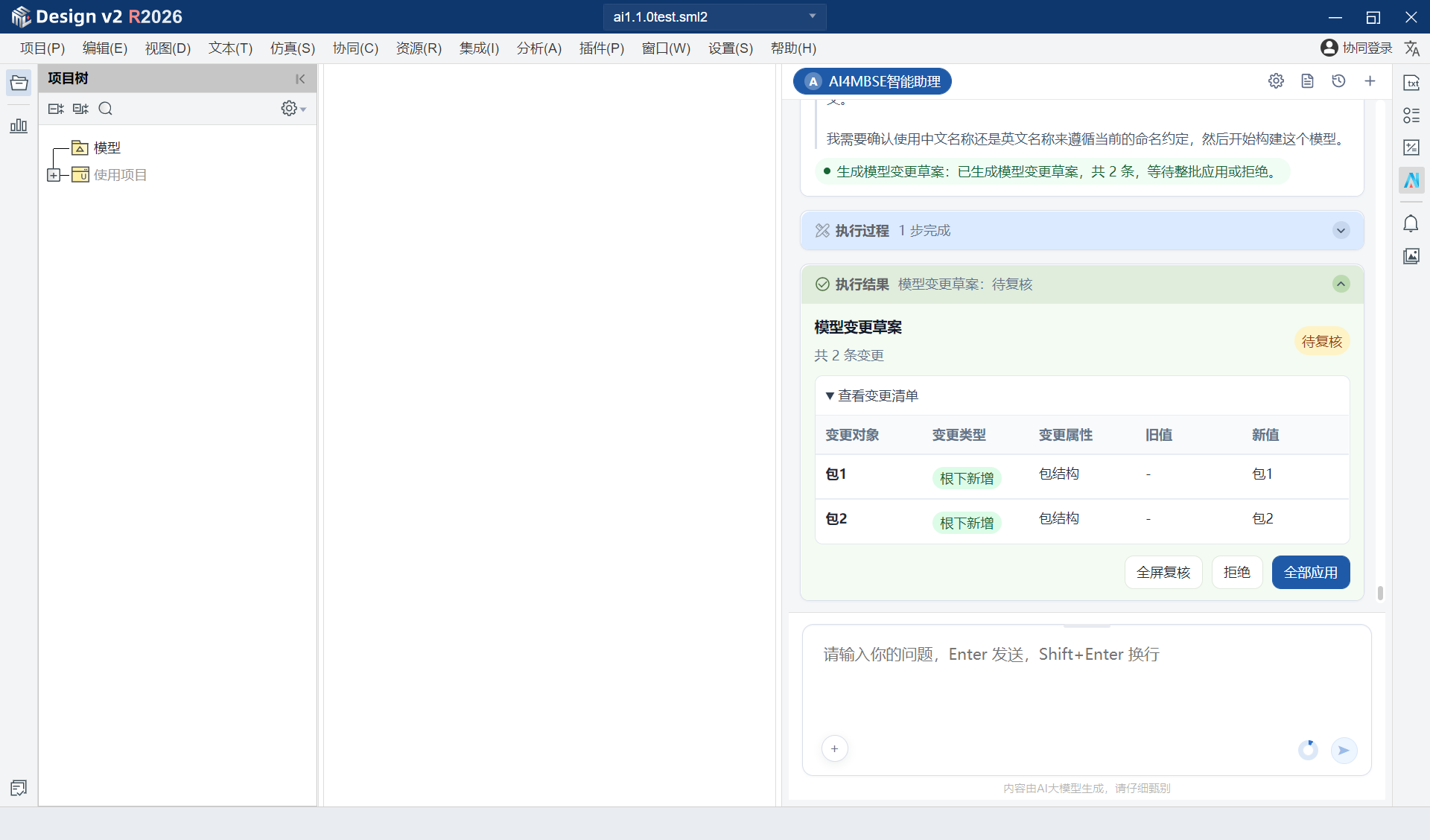The height and width of the screenshot is (840, 1430).
Task: Open the 设置(S) menu
Action: coord(730,48)
